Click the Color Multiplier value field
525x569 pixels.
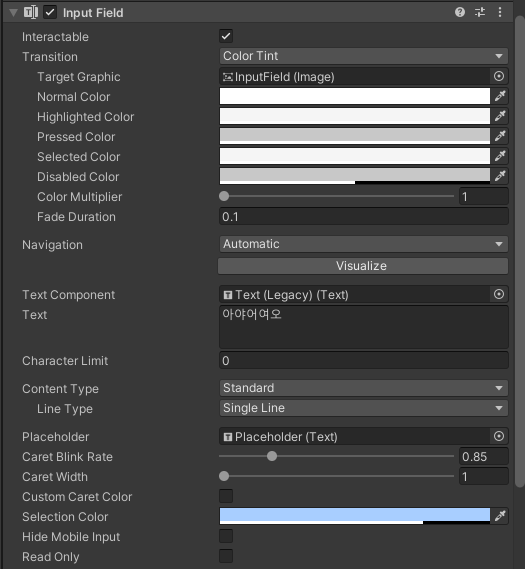point(484,196)
